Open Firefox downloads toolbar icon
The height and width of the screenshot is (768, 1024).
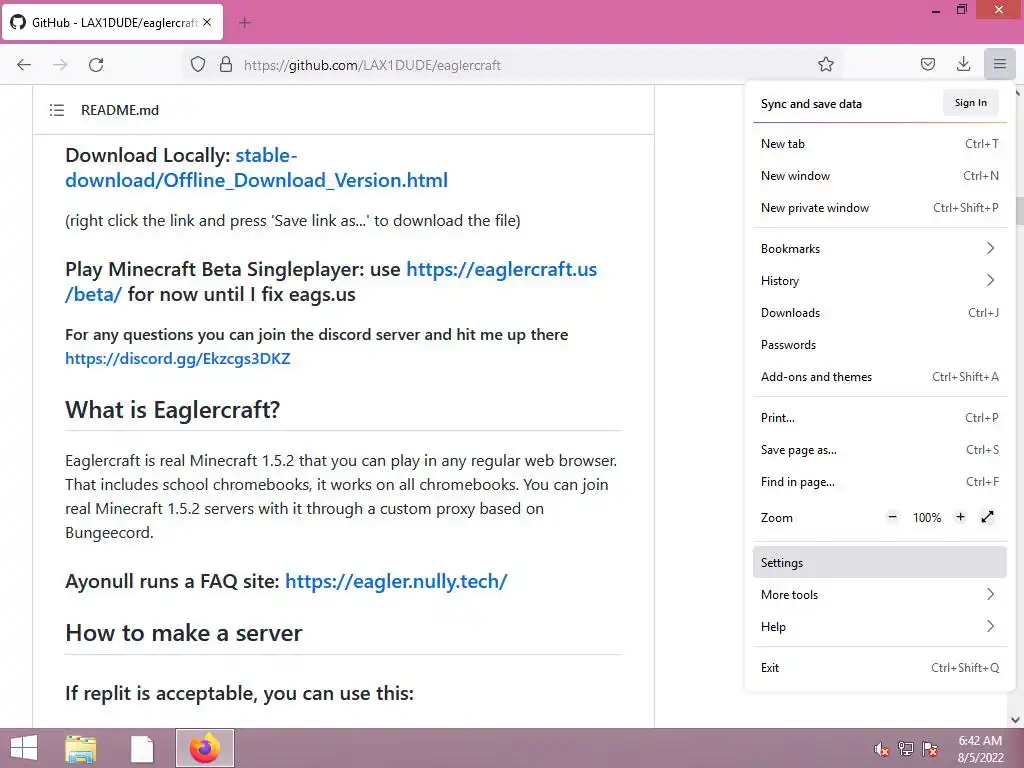coord(963,64)
